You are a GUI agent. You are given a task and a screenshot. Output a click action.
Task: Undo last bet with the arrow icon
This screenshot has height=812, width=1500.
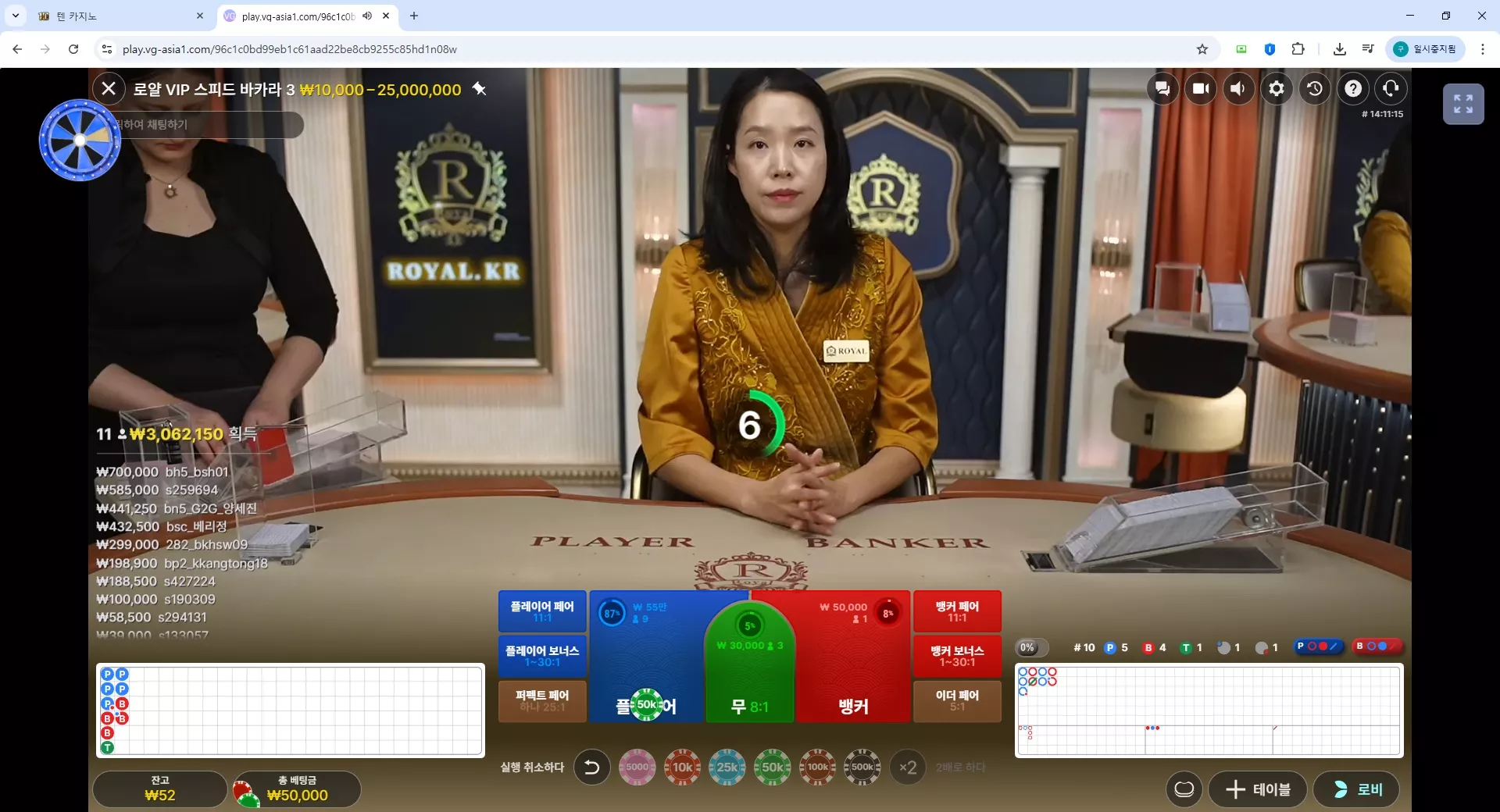[592, 767]
